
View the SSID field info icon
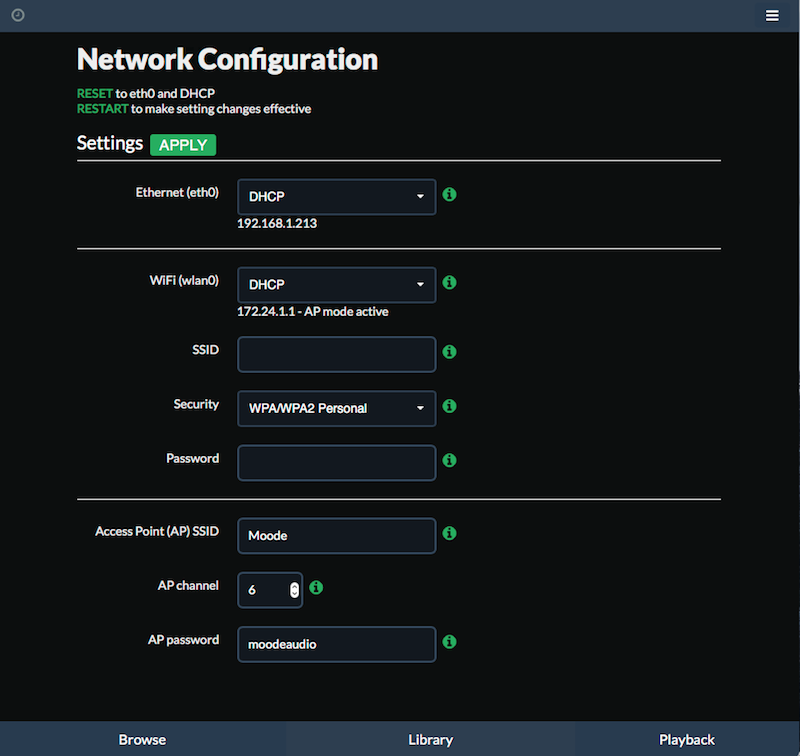(x=449, y=352)
